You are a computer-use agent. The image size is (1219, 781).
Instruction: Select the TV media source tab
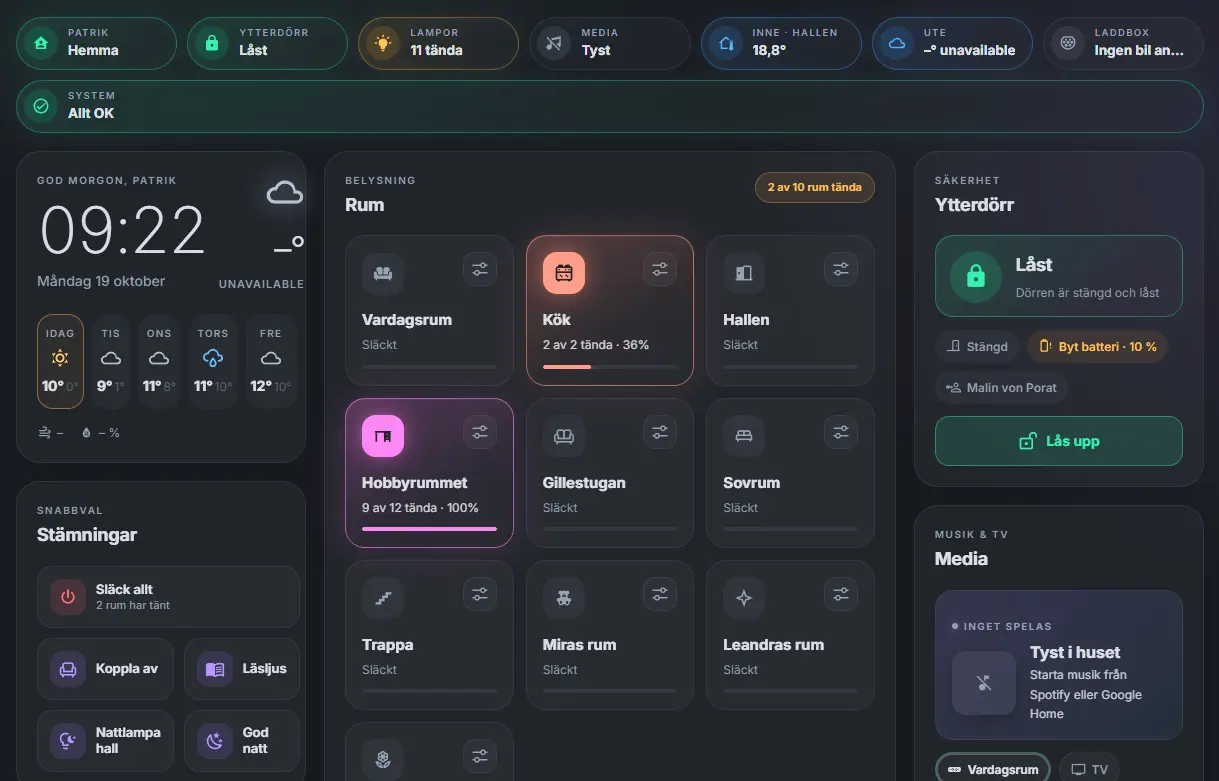1089,770
